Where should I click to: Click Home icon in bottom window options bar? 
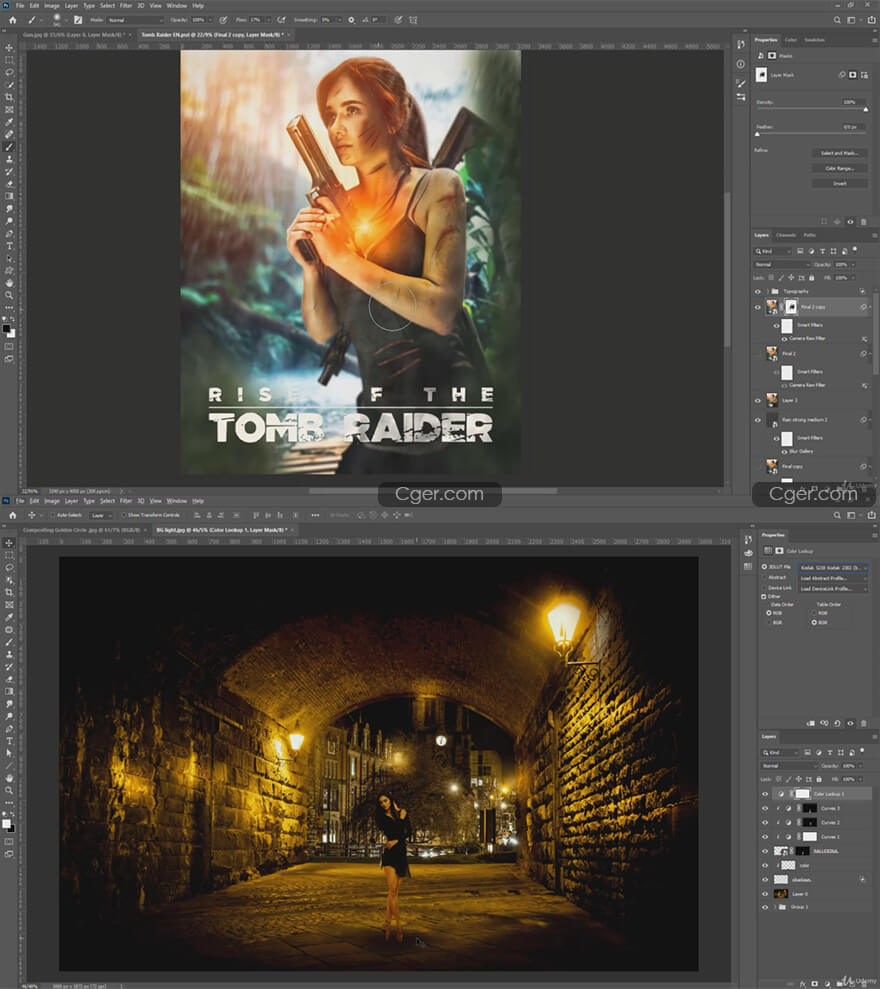(12, 515)
